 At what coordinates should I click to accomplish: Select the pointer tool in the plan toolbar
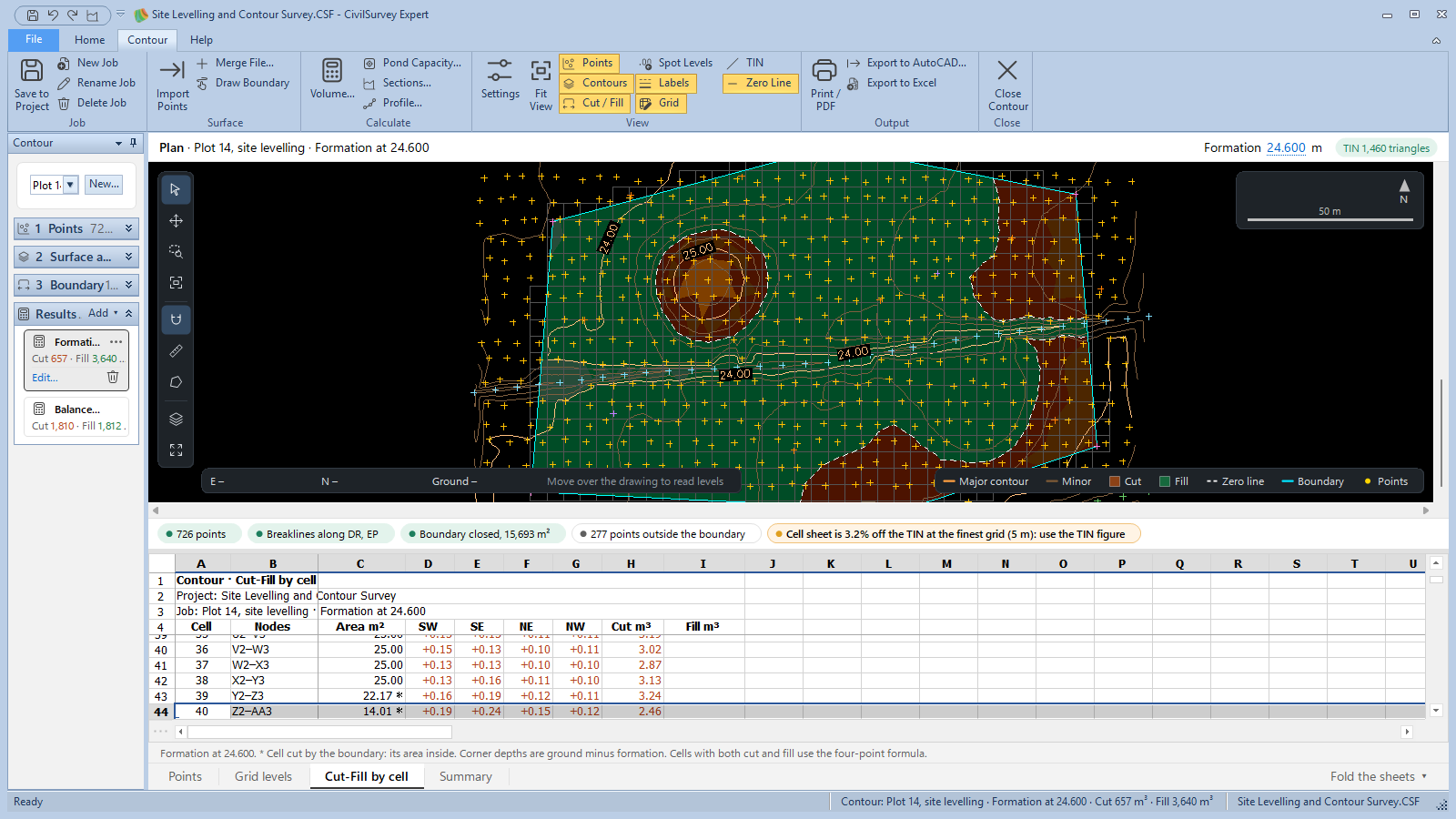click(176, 189)
